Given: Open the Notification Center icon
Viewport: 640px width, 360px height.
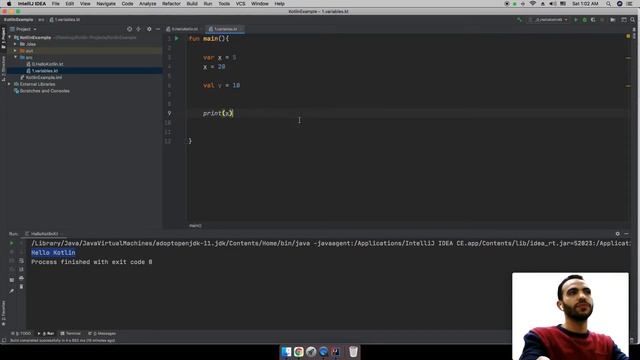Looking at the screenshot, I should coord(630,4).
